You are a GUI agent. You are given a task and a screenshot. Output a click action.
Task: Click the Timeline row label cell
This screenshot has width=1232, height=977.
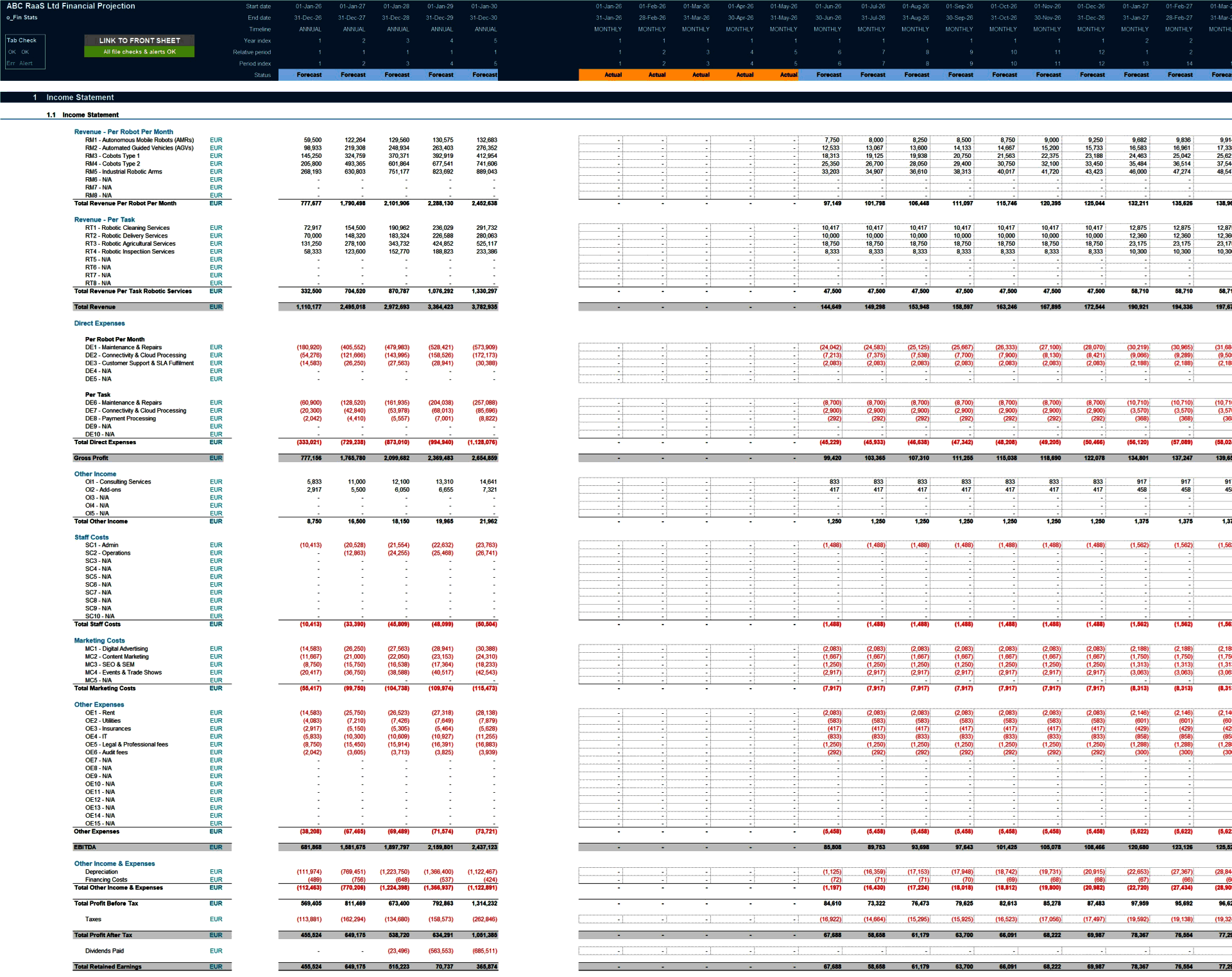coord(261,29)
